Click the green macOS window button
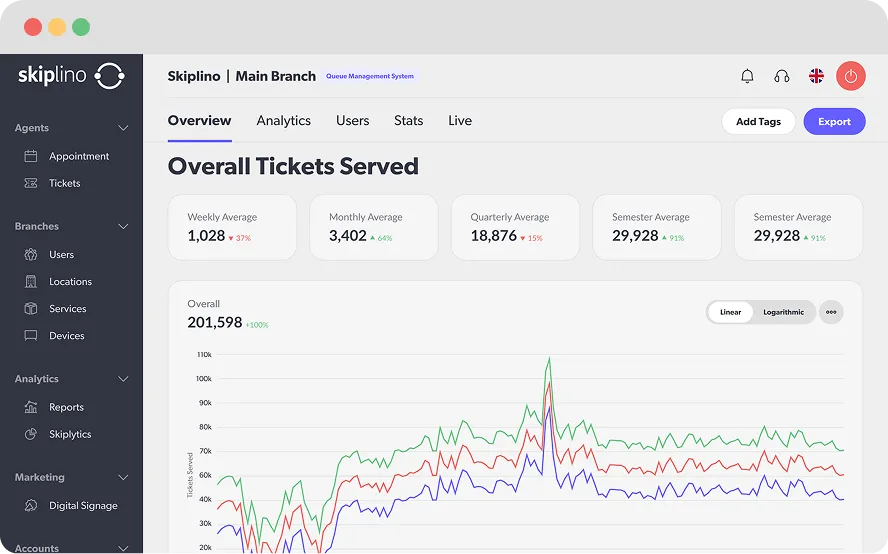Screen dimensions: 888x554 81,27
